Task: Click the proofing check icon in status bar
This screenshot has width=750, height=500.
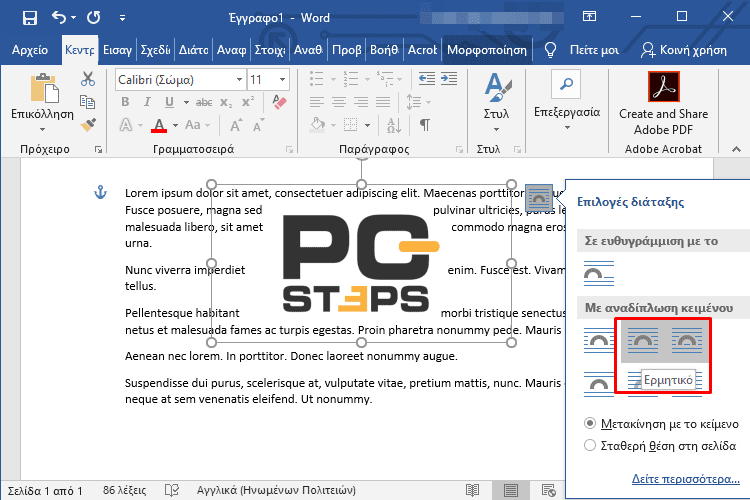Action: [172, 490]
